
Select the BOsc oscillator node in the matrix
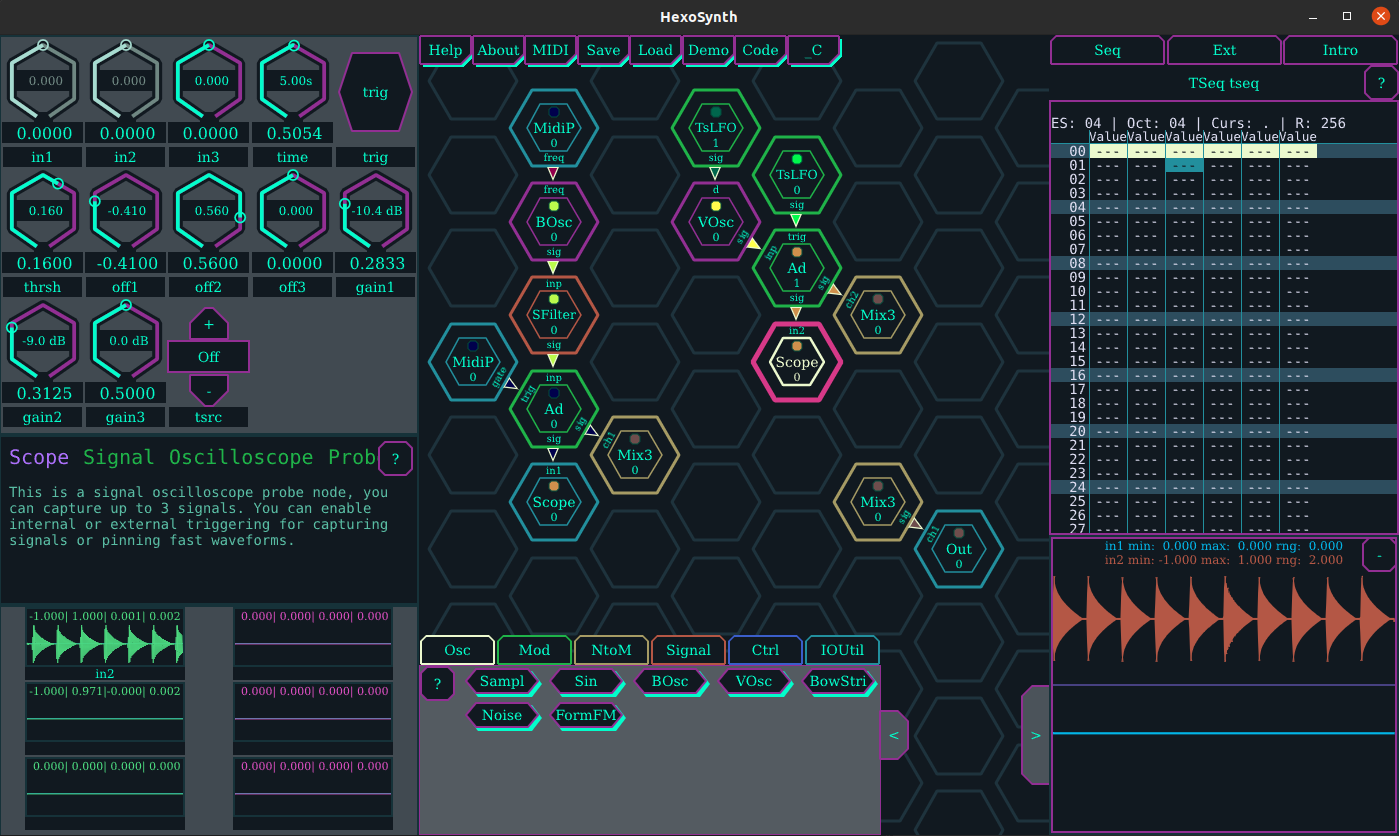[x=554, y=222]
